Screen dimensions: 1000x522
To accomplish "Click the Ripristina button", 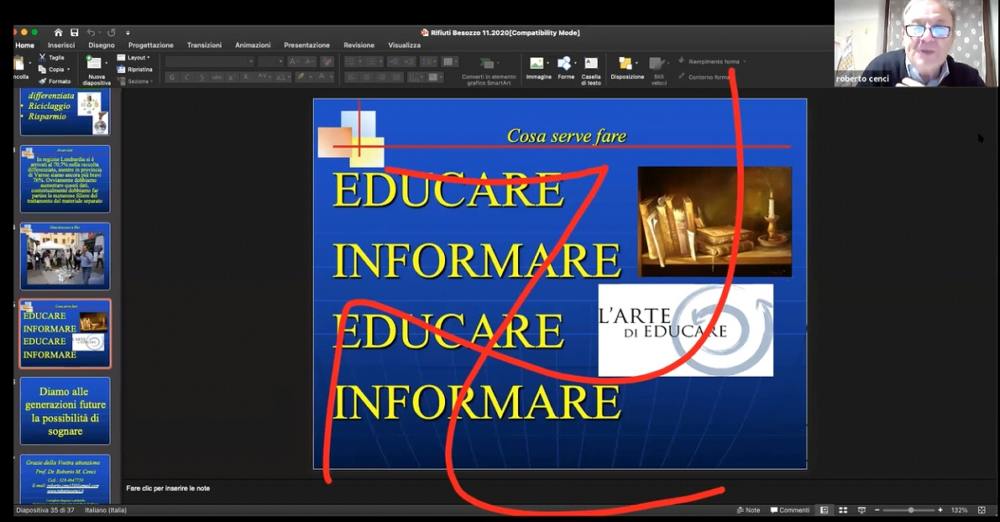I will pyautogui.click(x=137, y=69).
